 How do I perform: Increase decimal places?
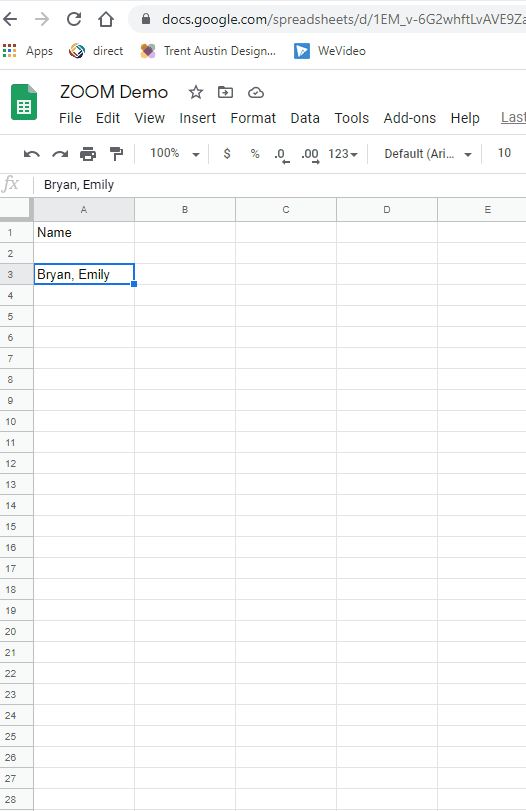click(310, 155)
